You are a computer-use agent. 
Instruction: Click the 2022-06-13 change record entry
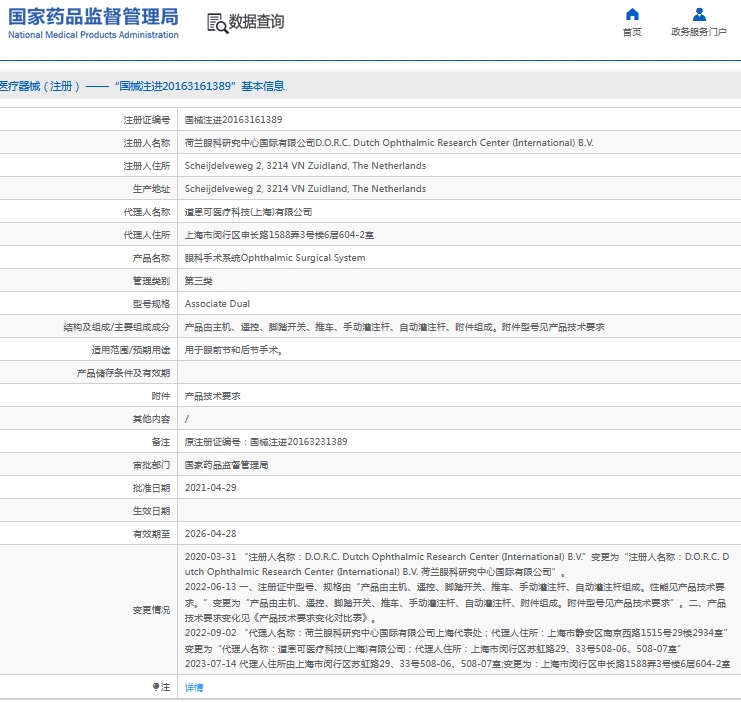click(456, 602)
